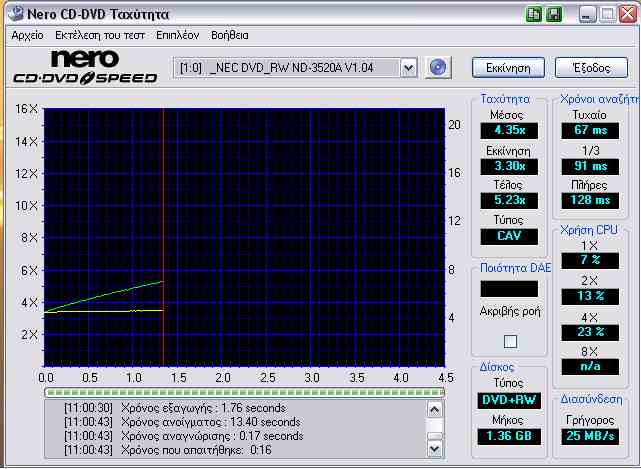Click the start speed value 3.30x
Image resolution: width=641 pixels, height=469 pixels.
509,166
